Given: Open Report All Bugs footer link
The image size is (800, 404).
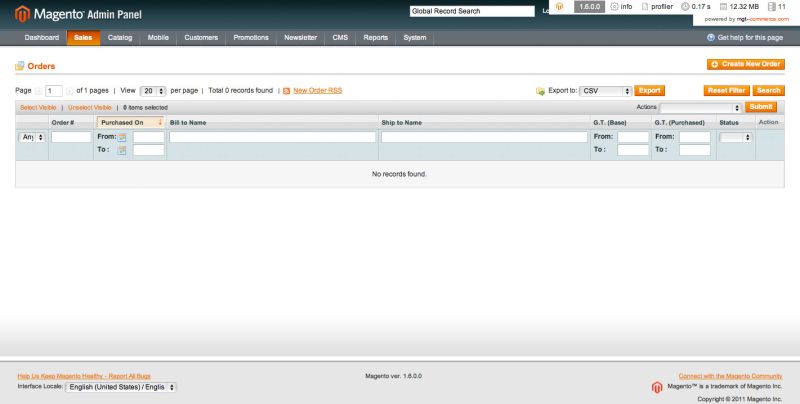Looking at the screenshot, I should click(84, 376).
